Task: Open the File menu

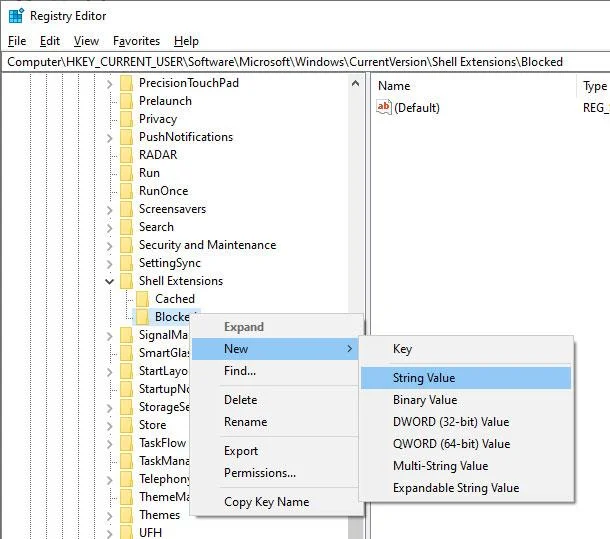Action: click(x=17, y=41)
